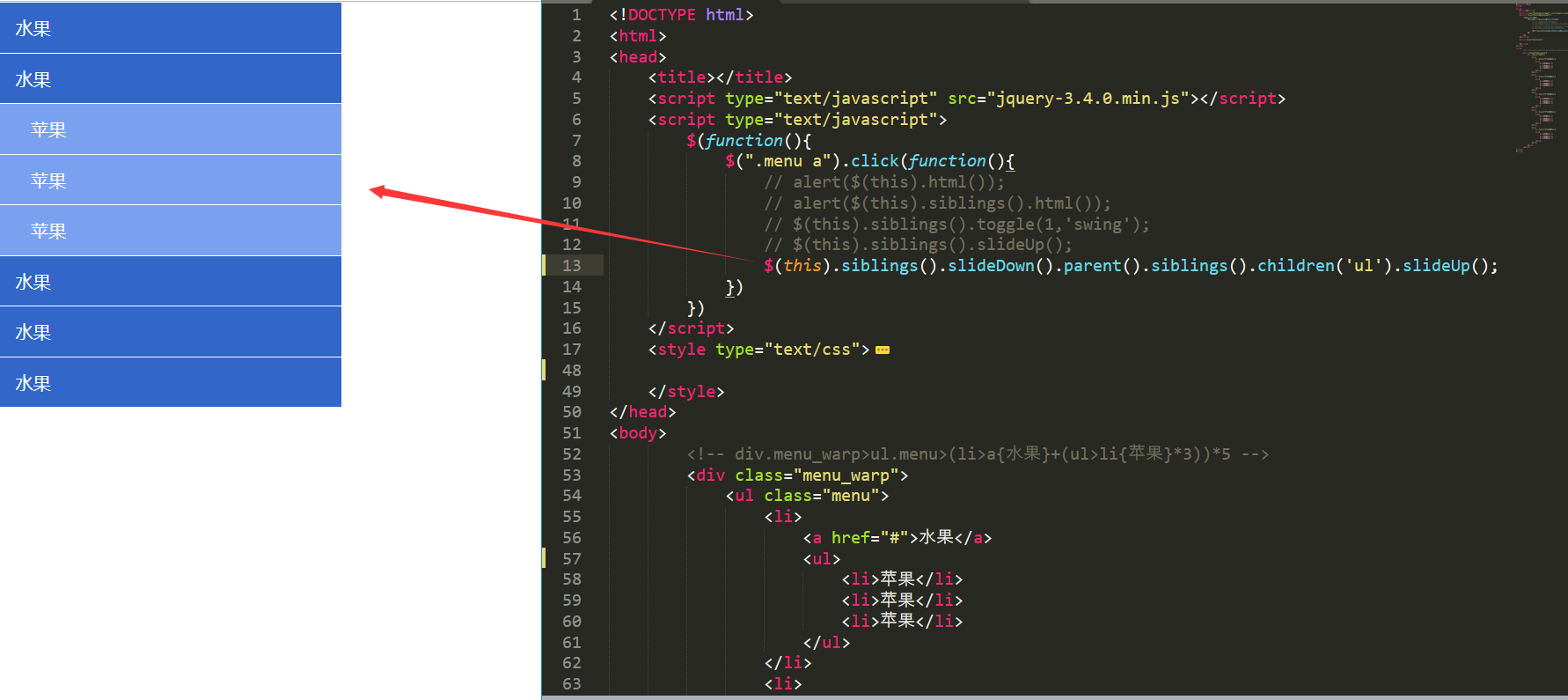Click line number 63 in the gutter
The image size is (1568, 700).
pyautogui.click(x=572, y=684)
